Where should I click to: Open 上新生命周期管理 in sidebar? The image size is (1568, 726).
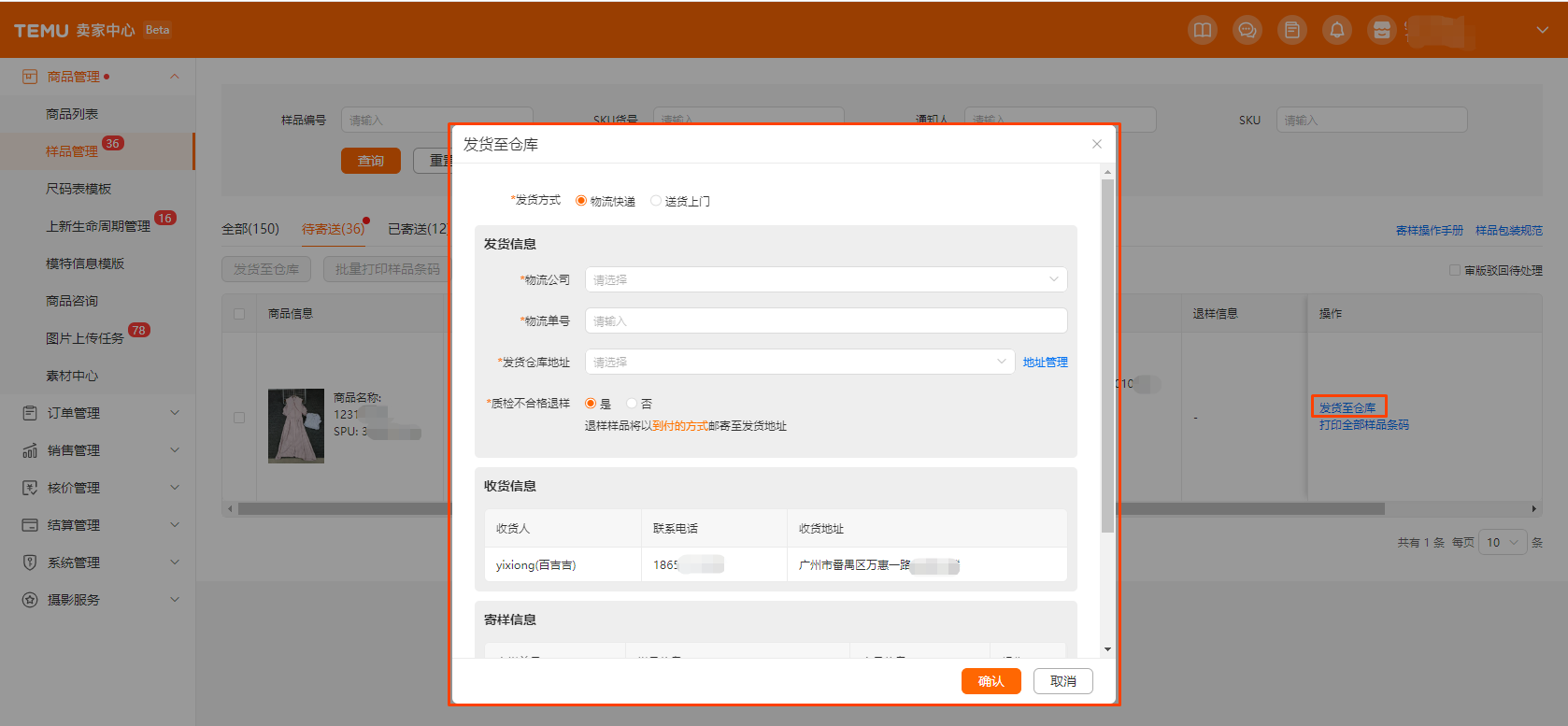[98, 226]
